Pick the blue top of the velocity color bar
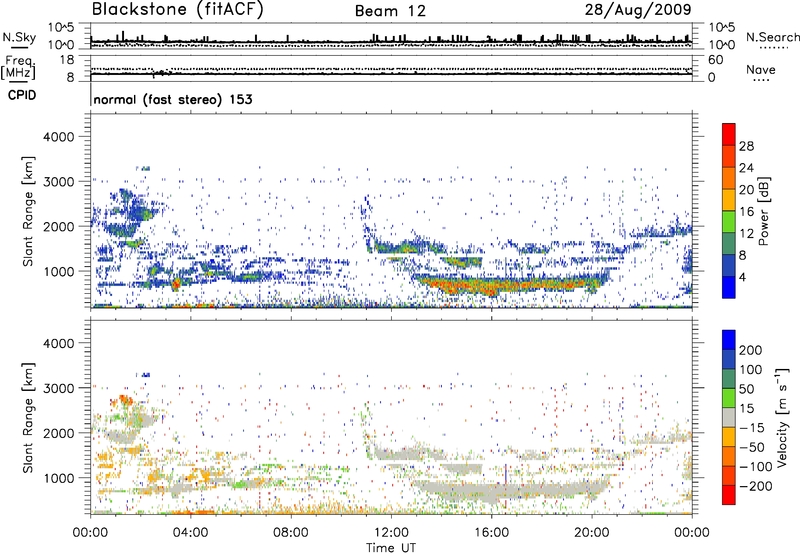This screenshot has width=800, height=554. tap(729, 340)
